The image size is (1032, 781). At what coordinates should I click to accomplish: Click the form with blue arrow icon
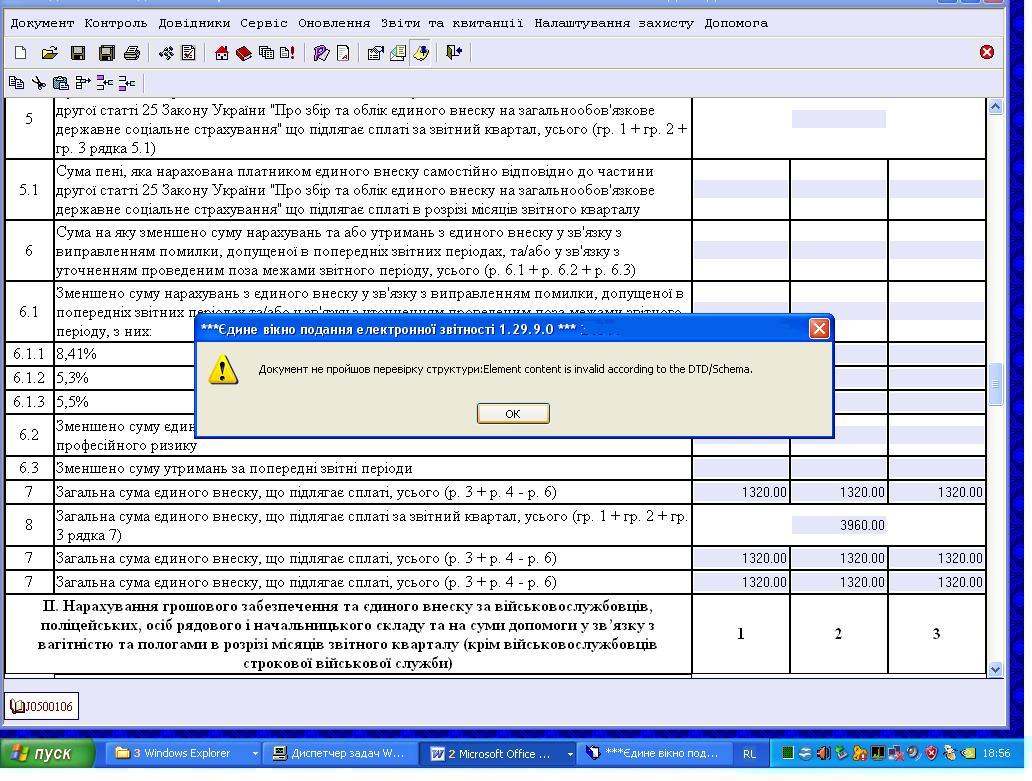(375, 53)
